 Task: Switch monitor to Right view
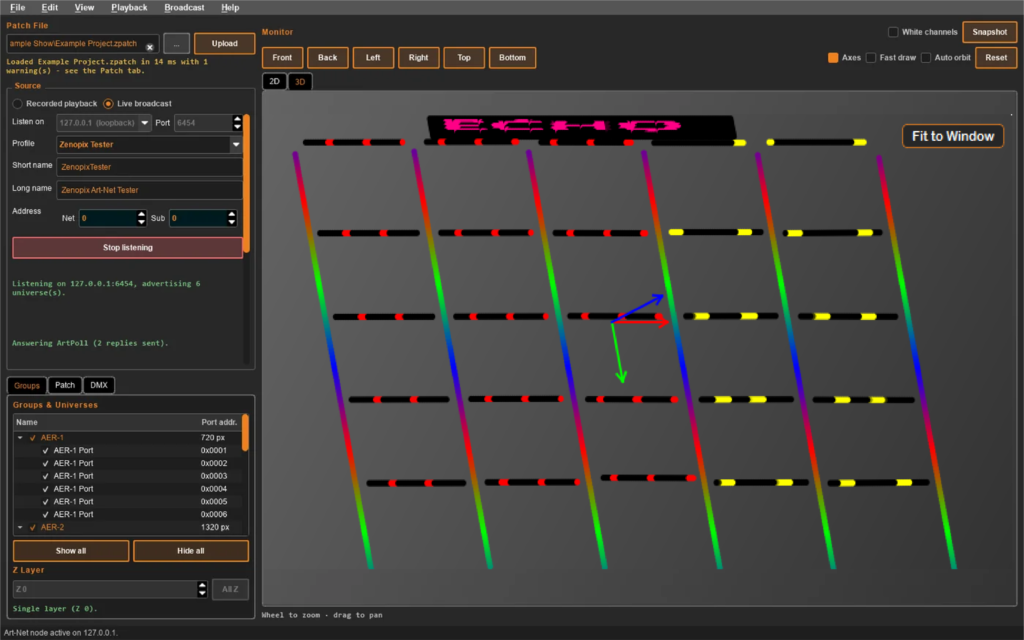pos(419,57)
